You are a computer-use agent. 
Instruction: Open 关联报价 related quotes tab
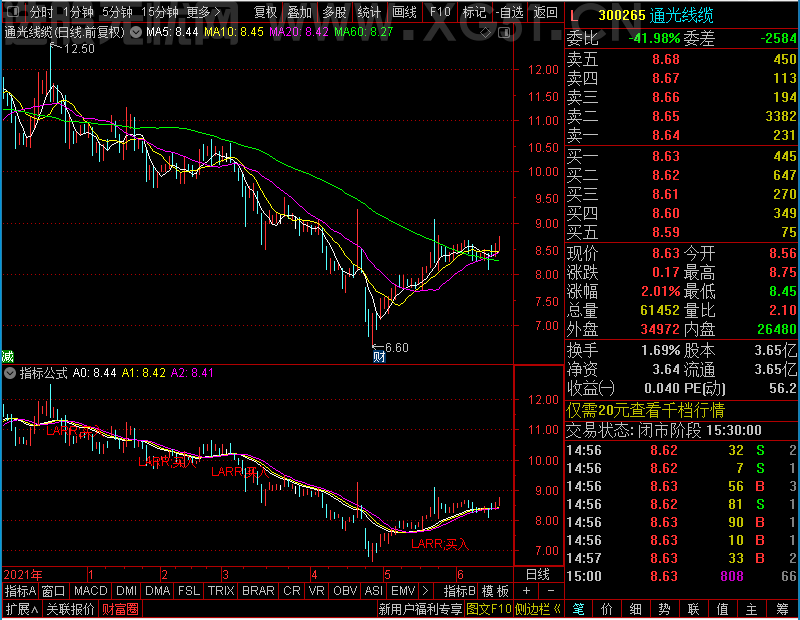pyautogui.click(x=70, y=609)
